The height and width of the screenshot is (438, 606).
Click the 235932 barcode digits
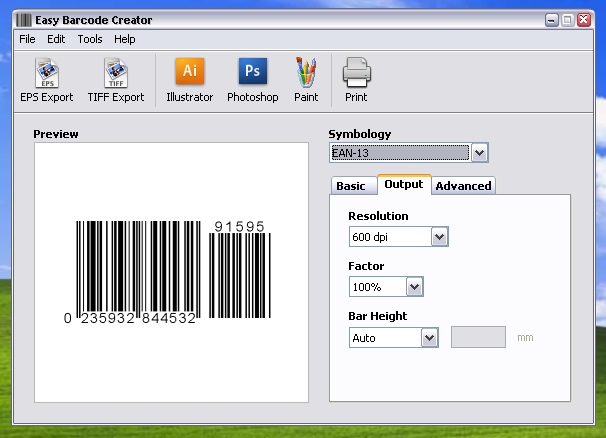pyautogui.click(x=107, y=318)
